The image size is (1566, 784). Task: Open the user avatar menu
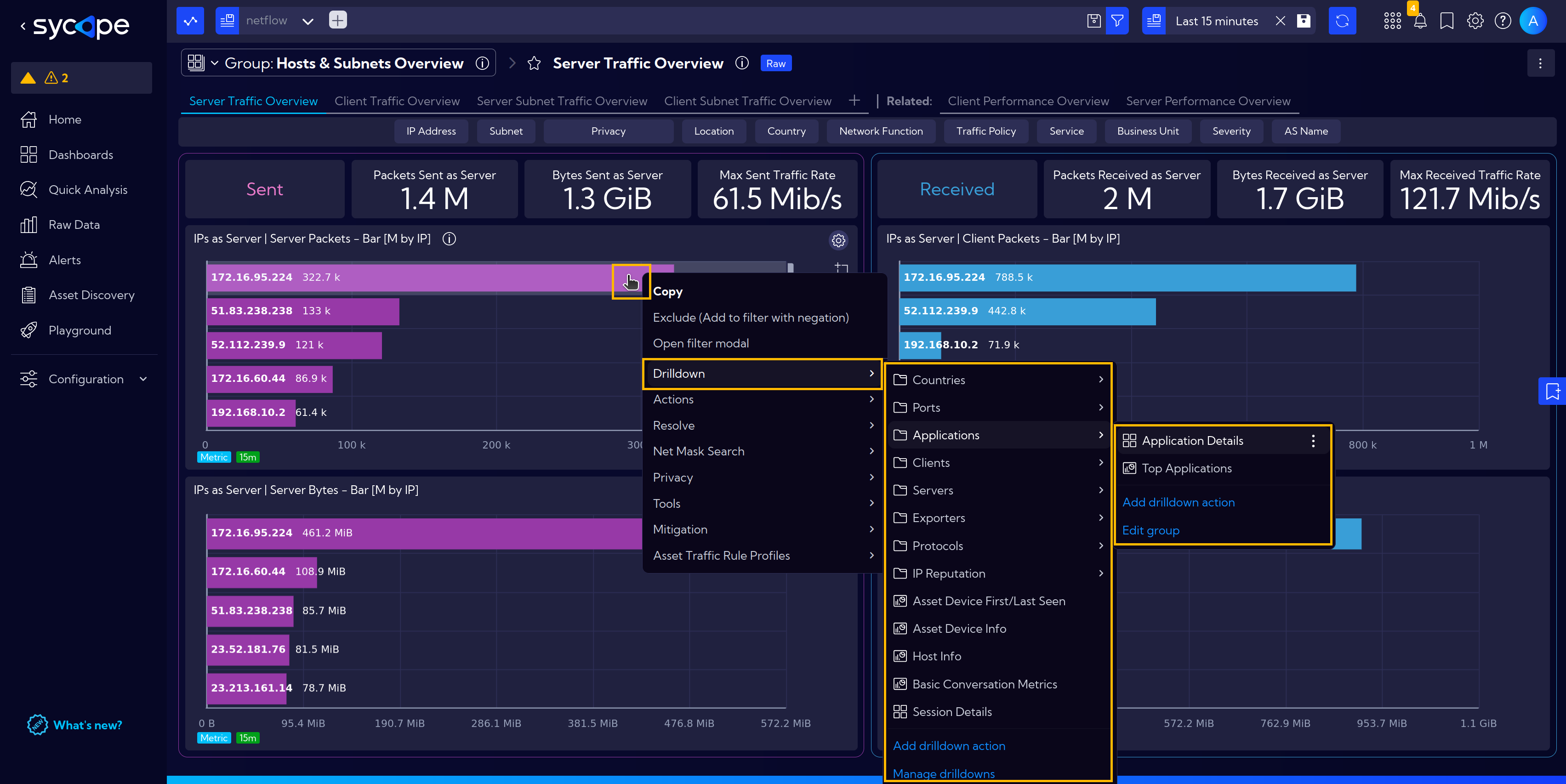(1533, 21)
